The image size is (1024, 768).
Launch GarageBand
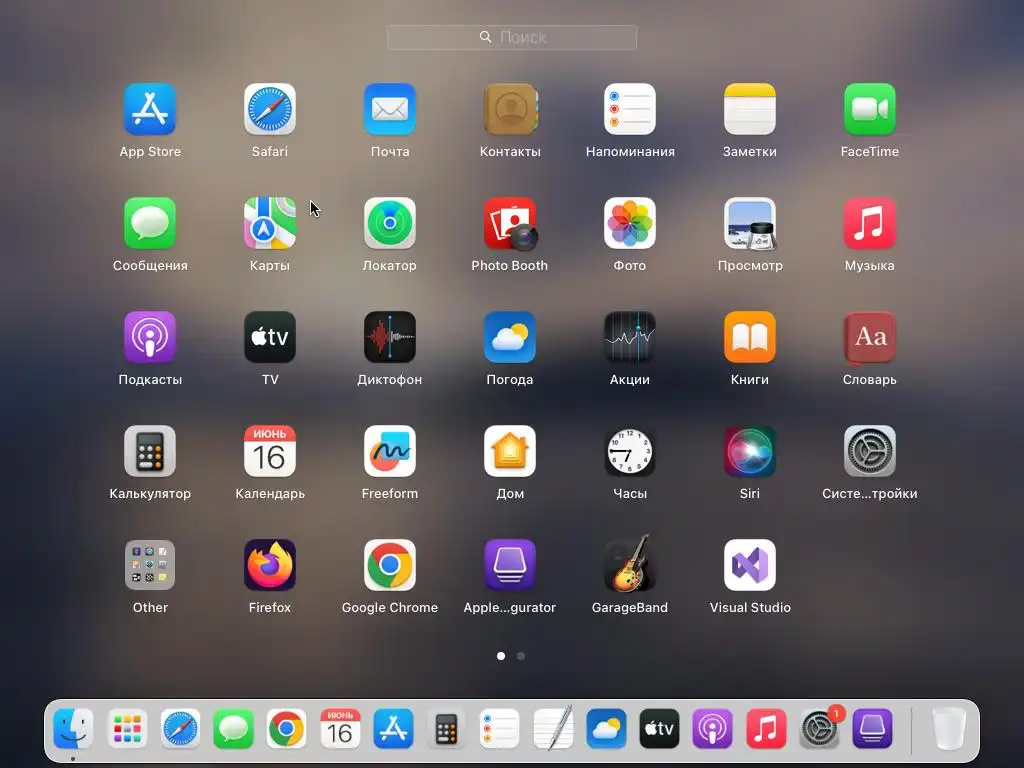[x=630, y=564]
